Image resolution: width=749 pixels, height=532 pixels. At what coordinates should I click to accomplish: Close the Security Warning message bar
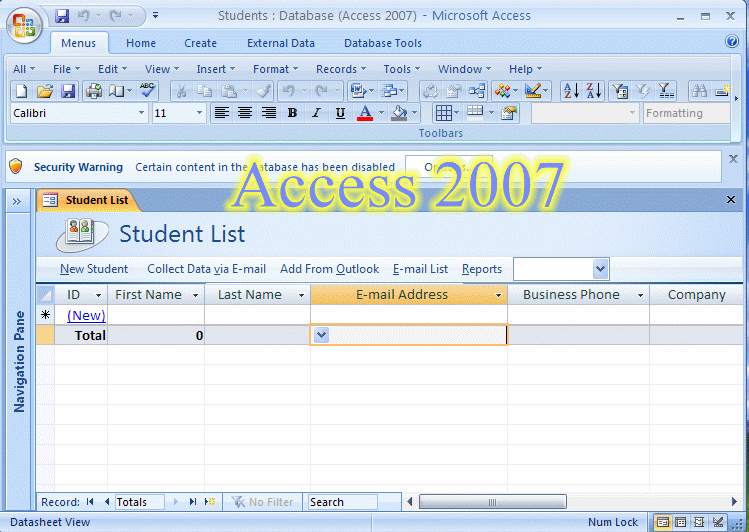pyautogui.click(x=733, y=159)
